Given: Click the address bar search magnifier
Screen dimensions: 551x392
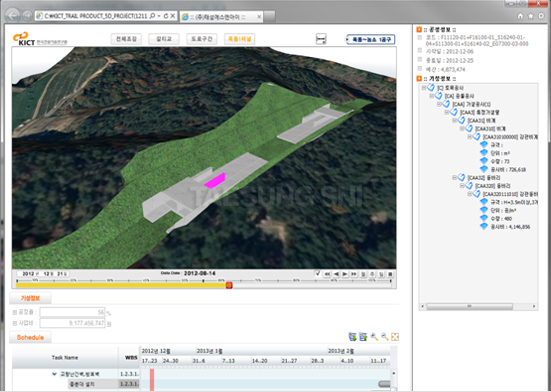Looking at the screenshot, I should (x=152, y=16).
